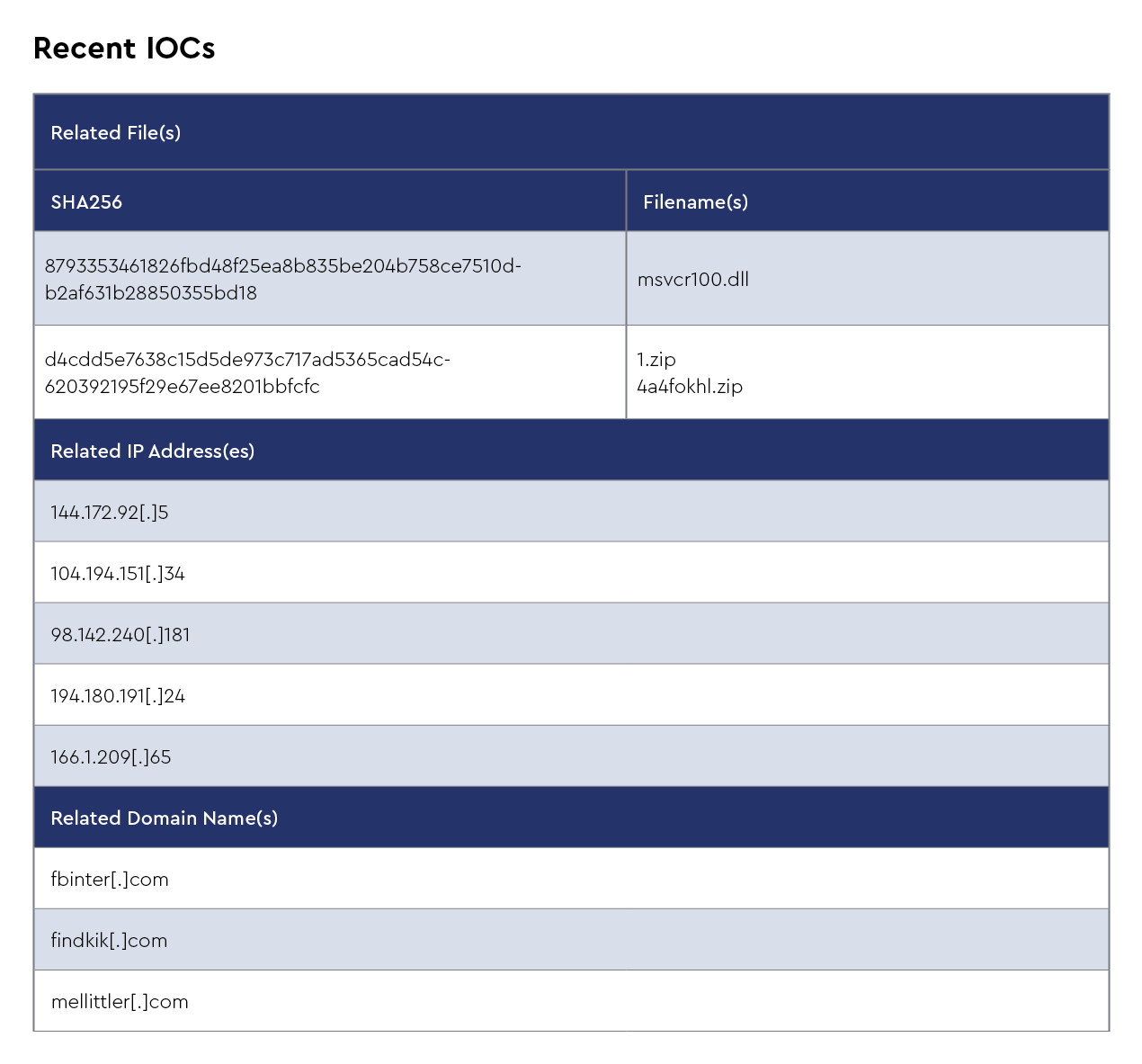Click the Recent IOCs heading

coord(124,49)
